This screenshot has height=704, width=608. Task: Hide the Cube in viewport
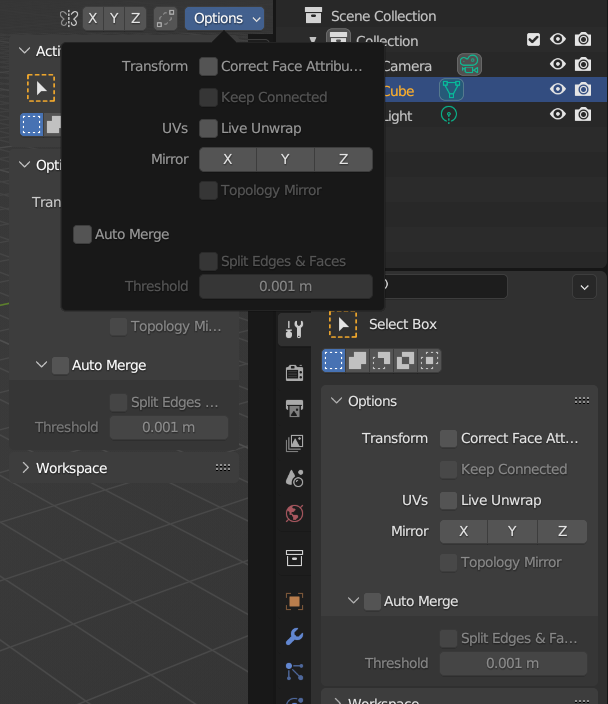558,90
